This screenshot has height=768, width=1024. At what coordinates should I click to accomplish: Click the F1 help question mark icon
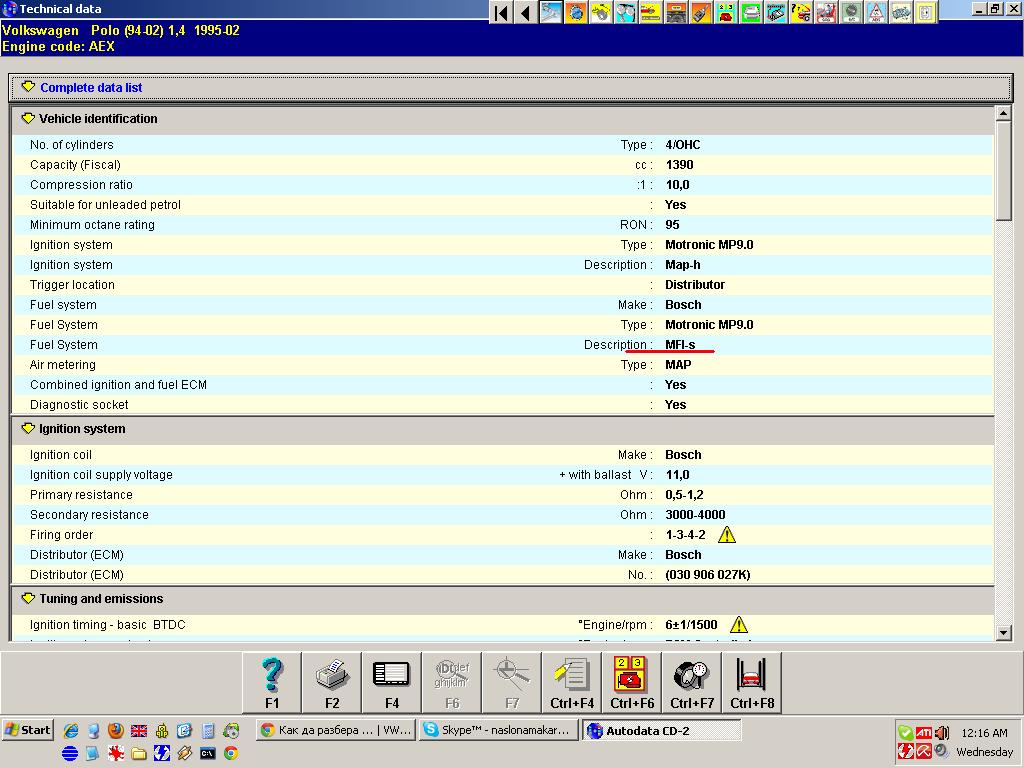(272, 682)
